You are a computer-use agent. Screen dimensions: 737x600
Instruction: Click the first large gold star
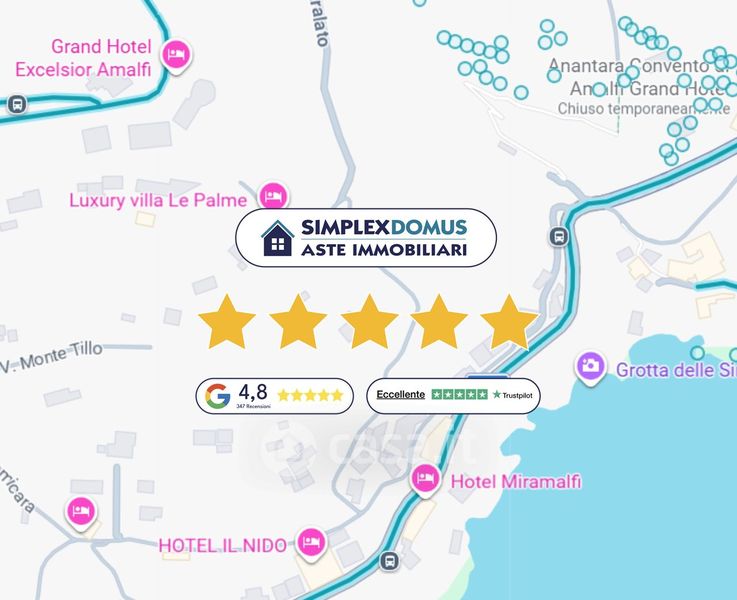coord(227,322)
